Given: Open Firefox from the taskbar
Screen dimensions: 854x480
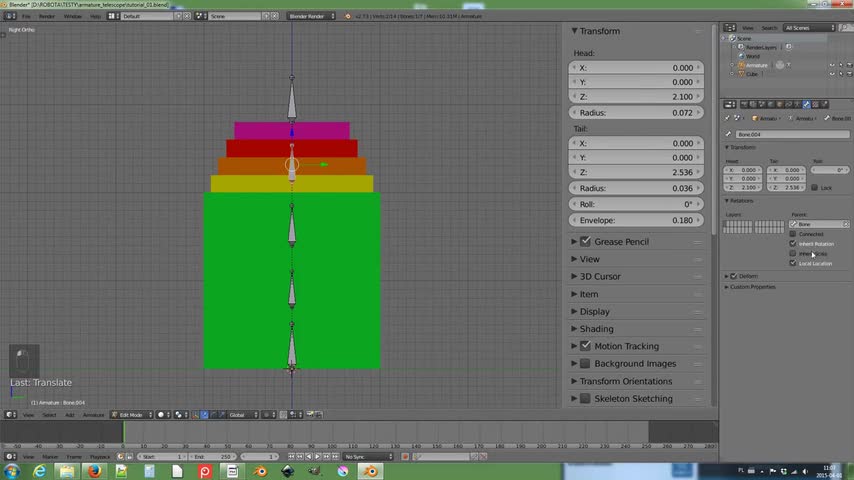Looking at the screenshot, I should [94, 471].
